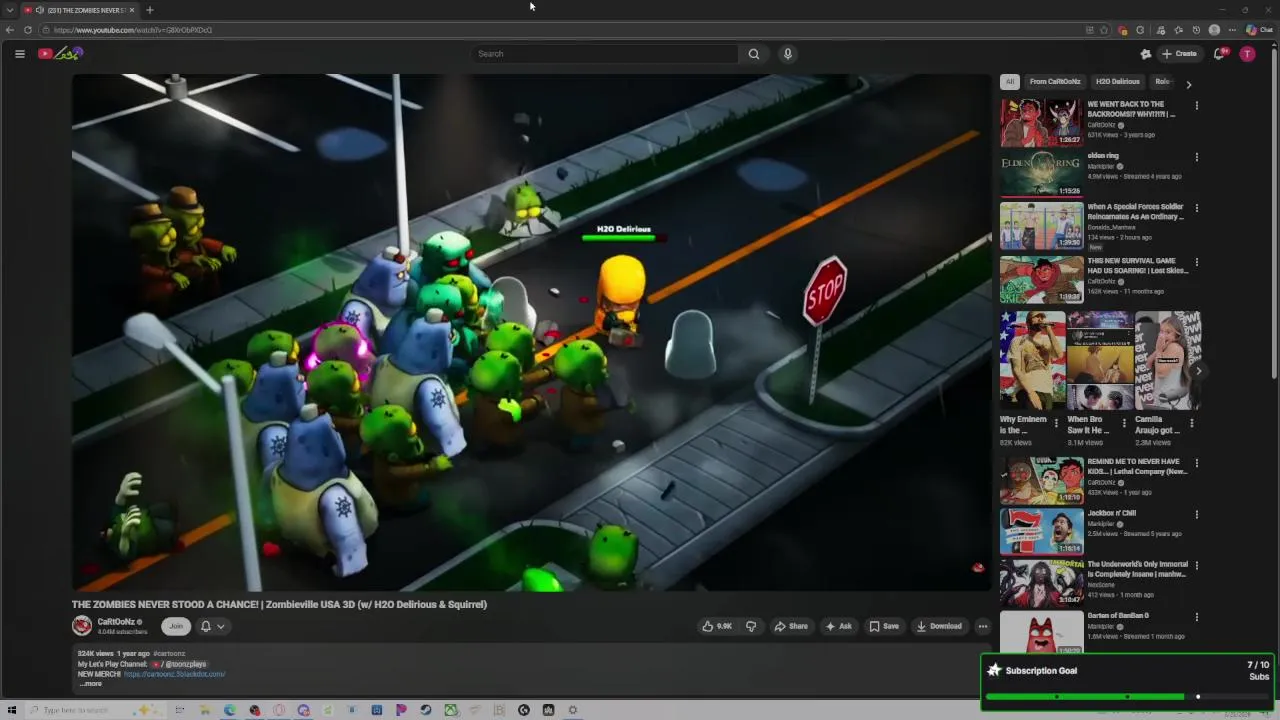This screenshot has width=1280, height=720.
Task: Open options for Jackbox n' Chill video
Action: coord(1196,515)
